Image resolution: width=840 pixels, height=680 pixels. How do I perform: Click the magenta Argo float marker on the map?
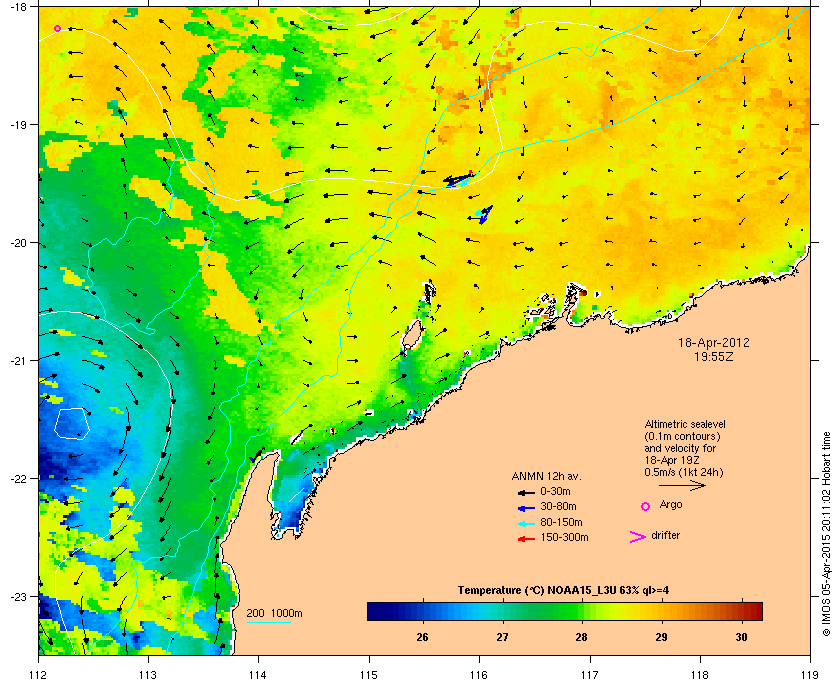tap(57, 28)
